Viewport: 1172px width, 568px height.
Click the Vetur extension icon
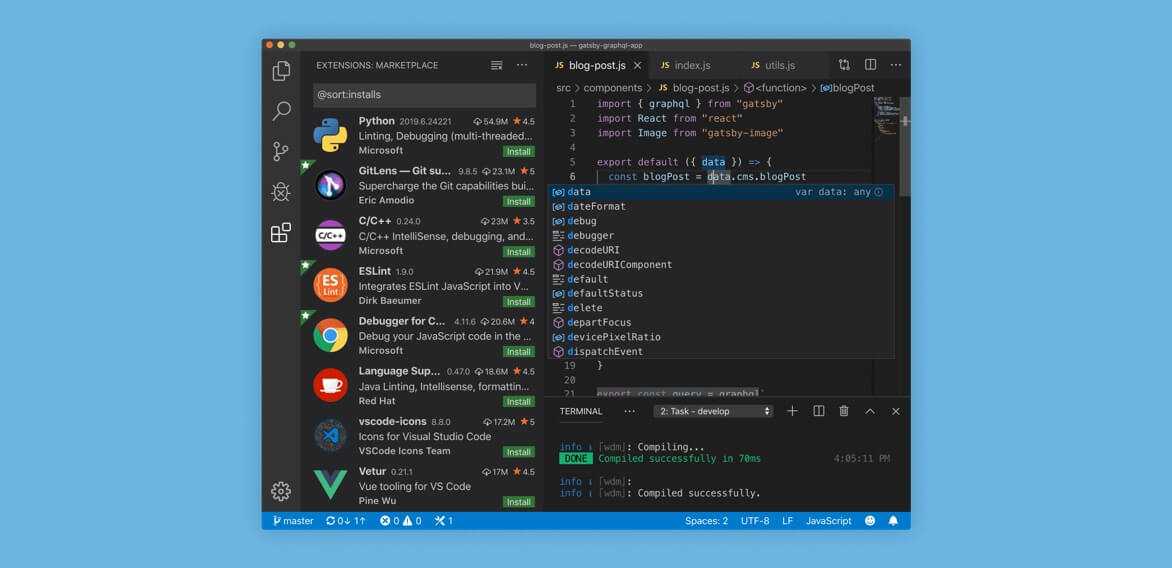click(x=330, y=484)
